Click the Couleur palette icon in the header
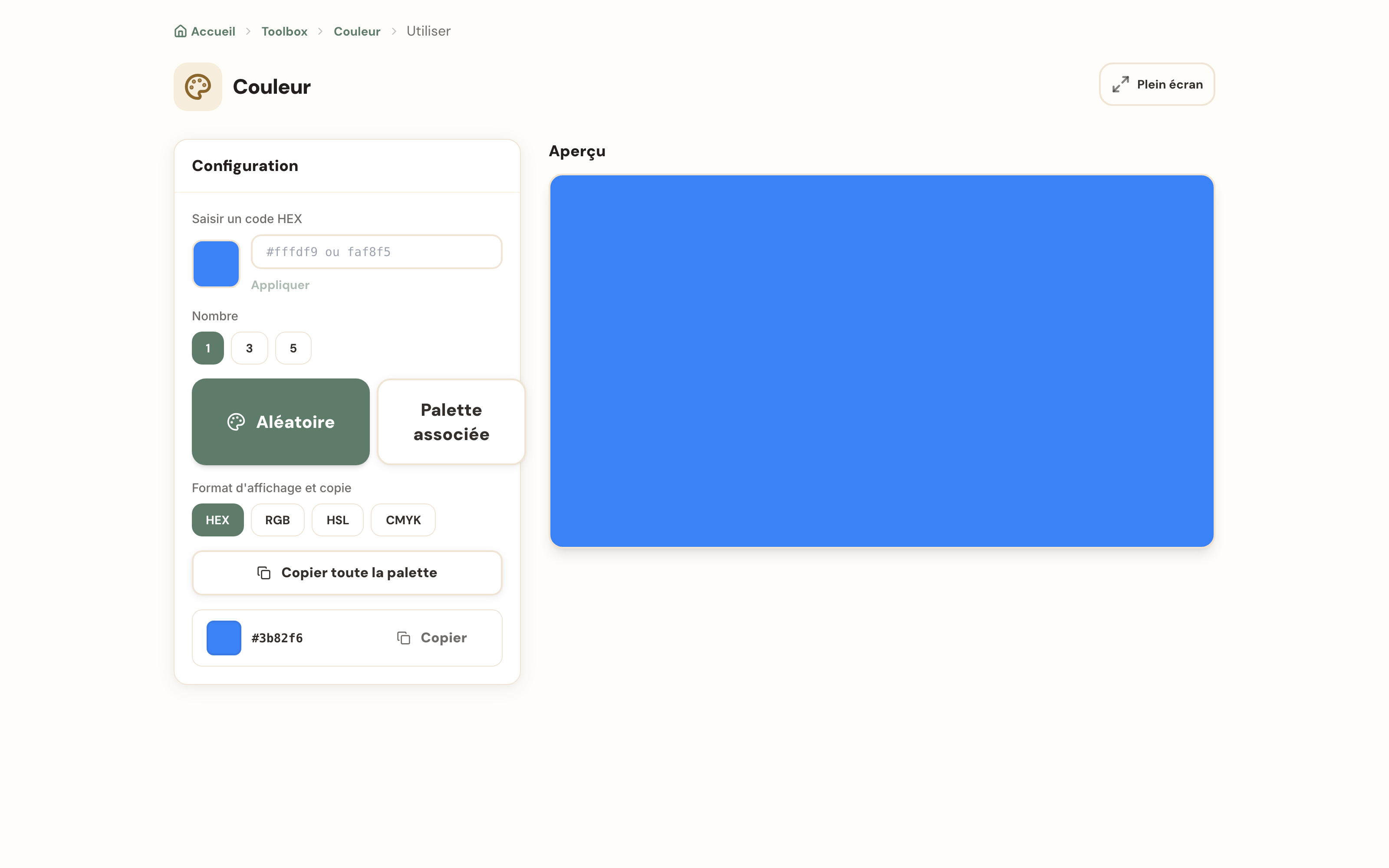This screenshot has height=868, width=1389. 198,87
